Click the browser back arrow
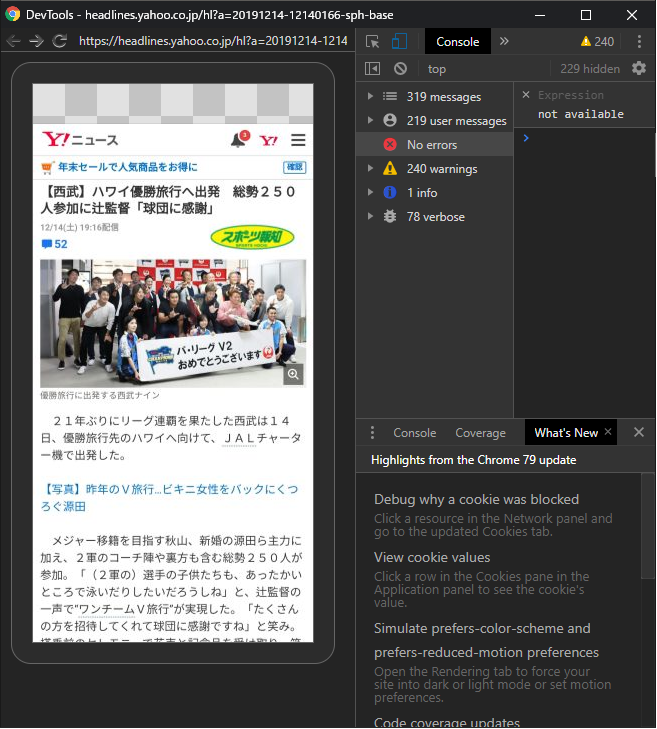The height and width of the screenshot is (729, 657). pos(13,41)
